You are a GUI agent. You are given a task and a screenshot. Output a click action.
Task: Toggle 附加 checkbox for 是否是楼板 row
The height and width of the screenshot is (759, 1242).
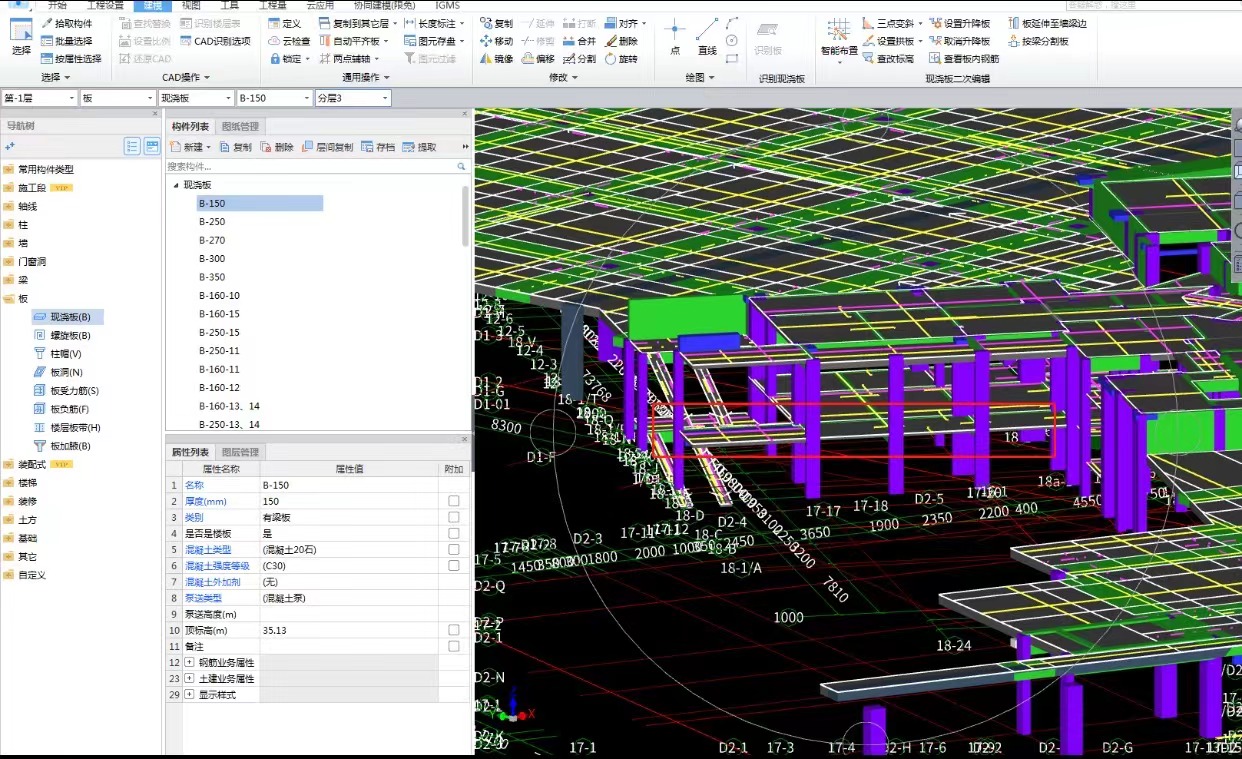coord(454,533)
